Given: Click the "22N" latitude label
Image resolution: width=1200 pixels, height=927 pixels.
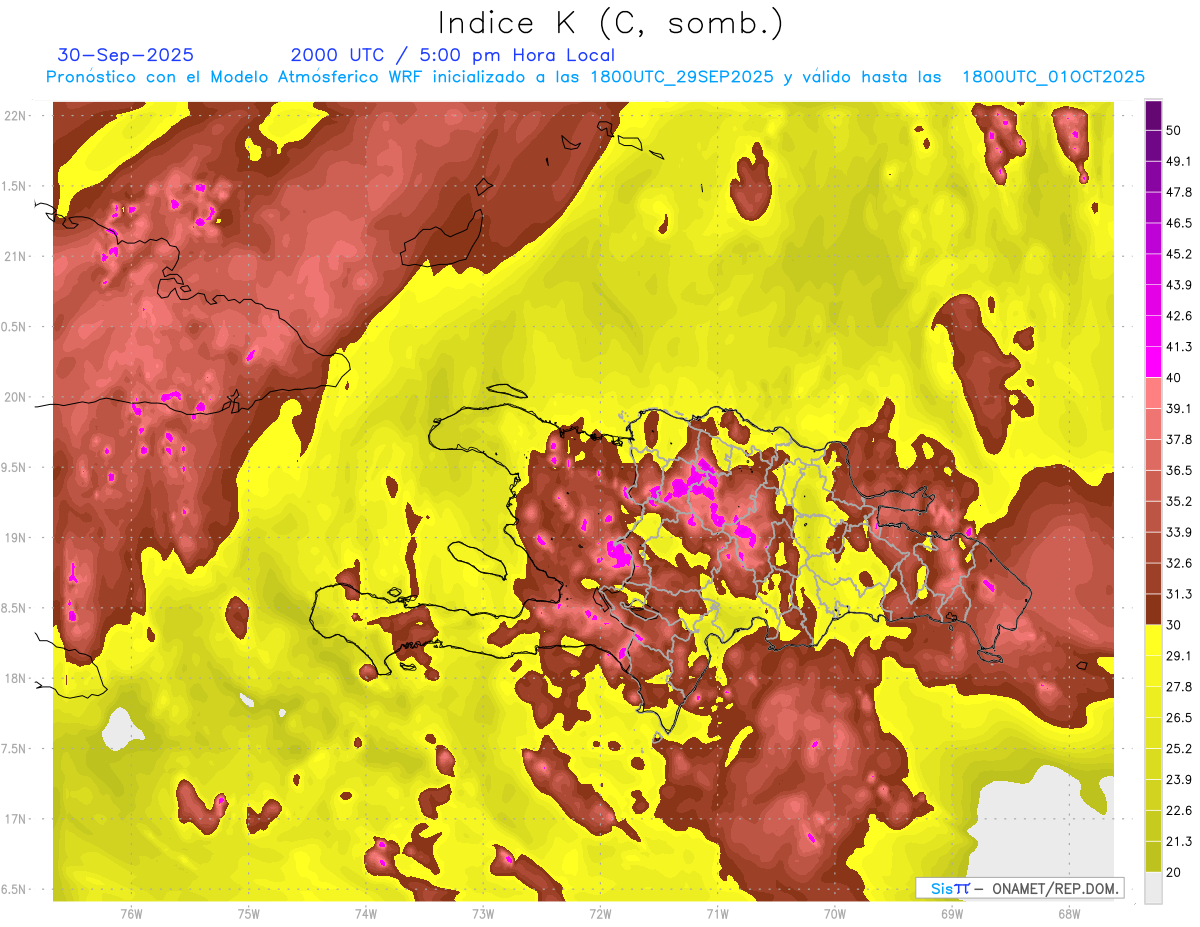Looking at the screenshot, I should [17, 116].
